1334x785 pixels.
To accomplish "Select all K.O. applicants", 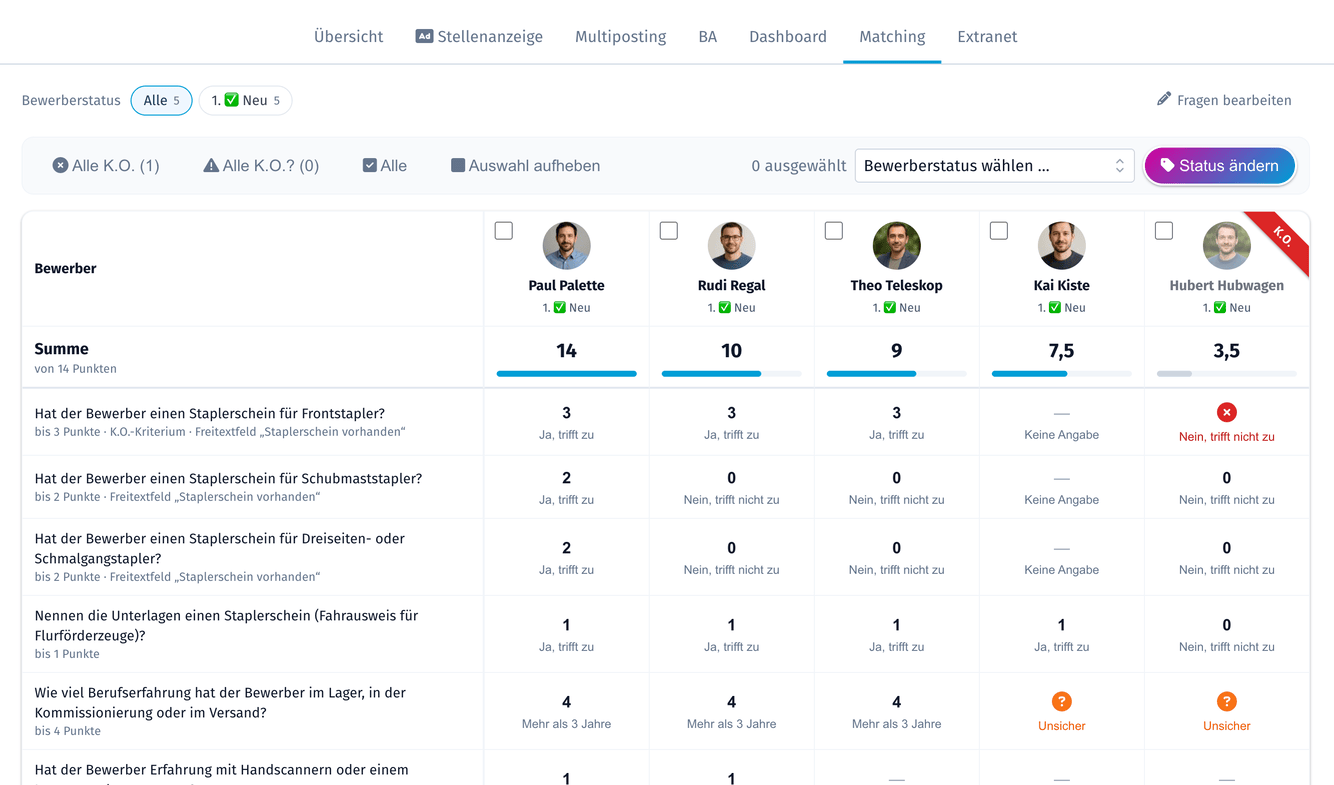I will tap(106, 165).
